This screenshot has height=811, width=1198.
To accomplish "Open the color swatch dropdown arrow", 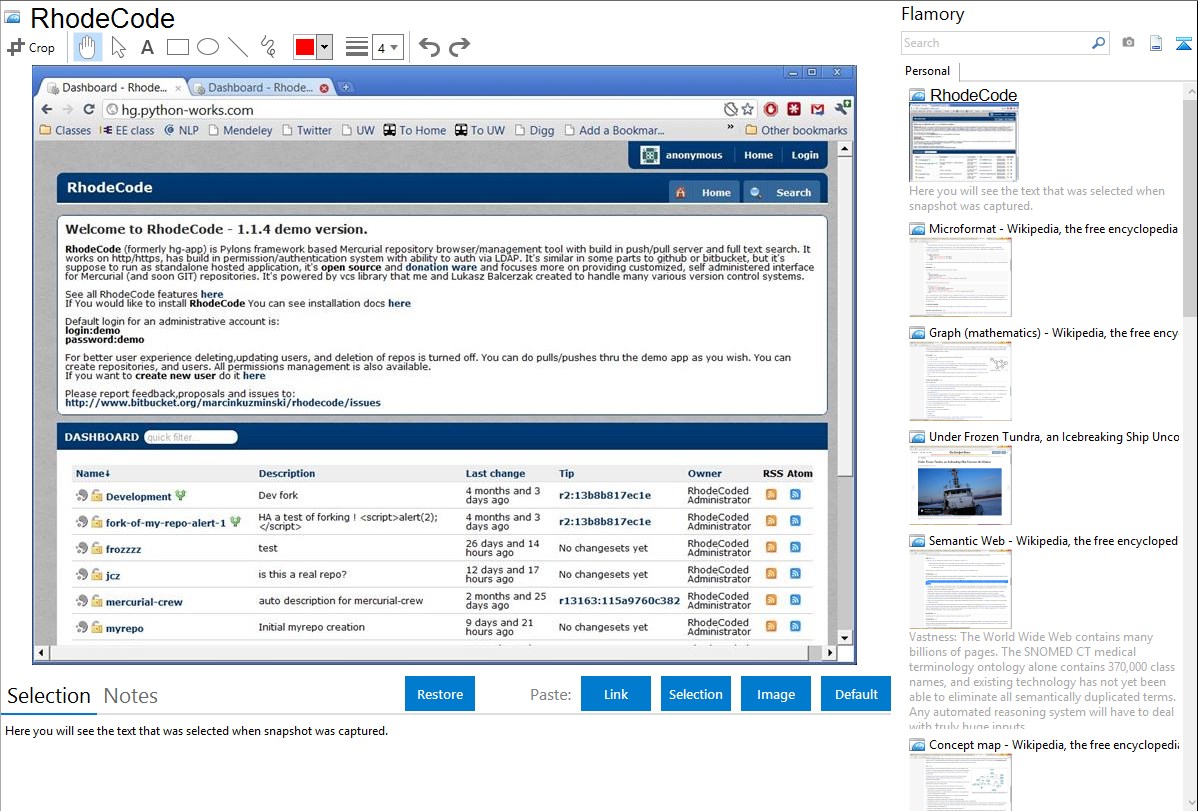I will click(325, 47).
